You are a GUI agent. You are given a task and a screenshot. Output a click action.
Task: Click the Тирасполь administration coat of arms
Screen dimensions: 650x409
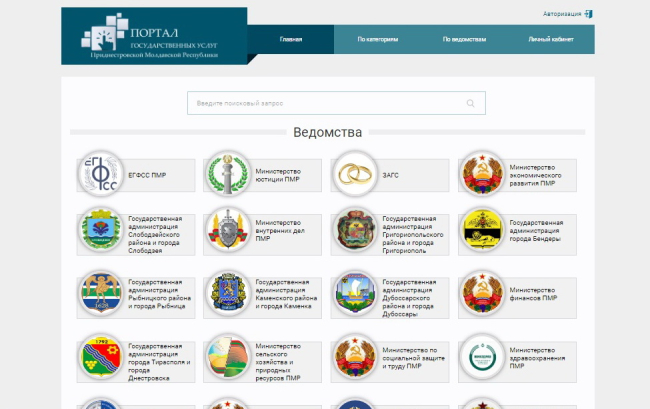pos(100,357)
